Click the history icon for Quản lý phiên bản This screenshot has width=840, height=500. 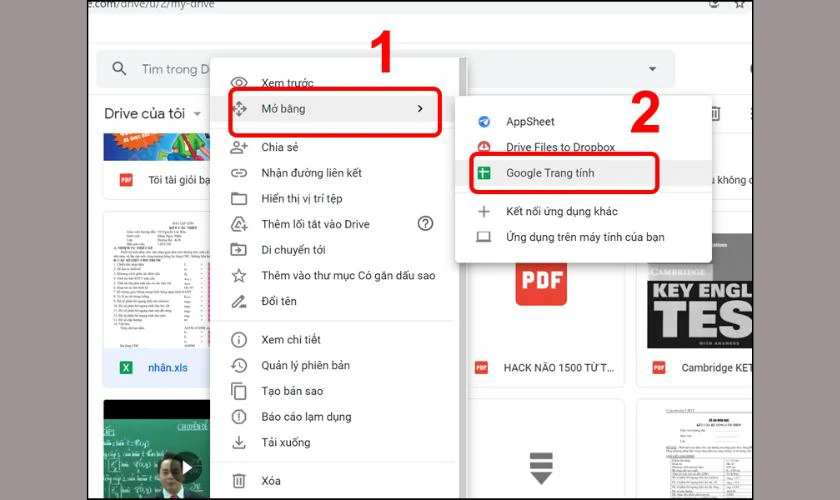(239, 365)
